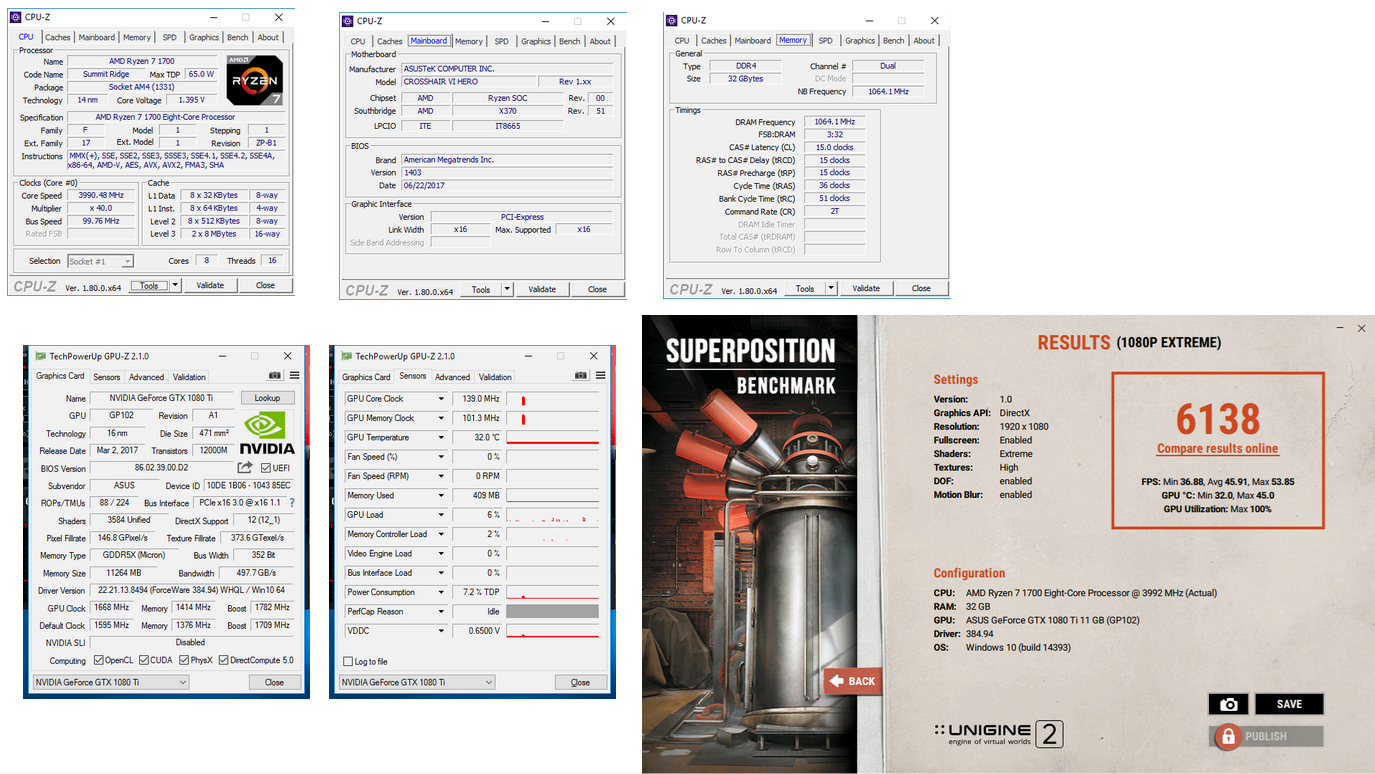Expand the Tools dropdown arrow in CPU-Z Memory window

[x=831, y=288]
